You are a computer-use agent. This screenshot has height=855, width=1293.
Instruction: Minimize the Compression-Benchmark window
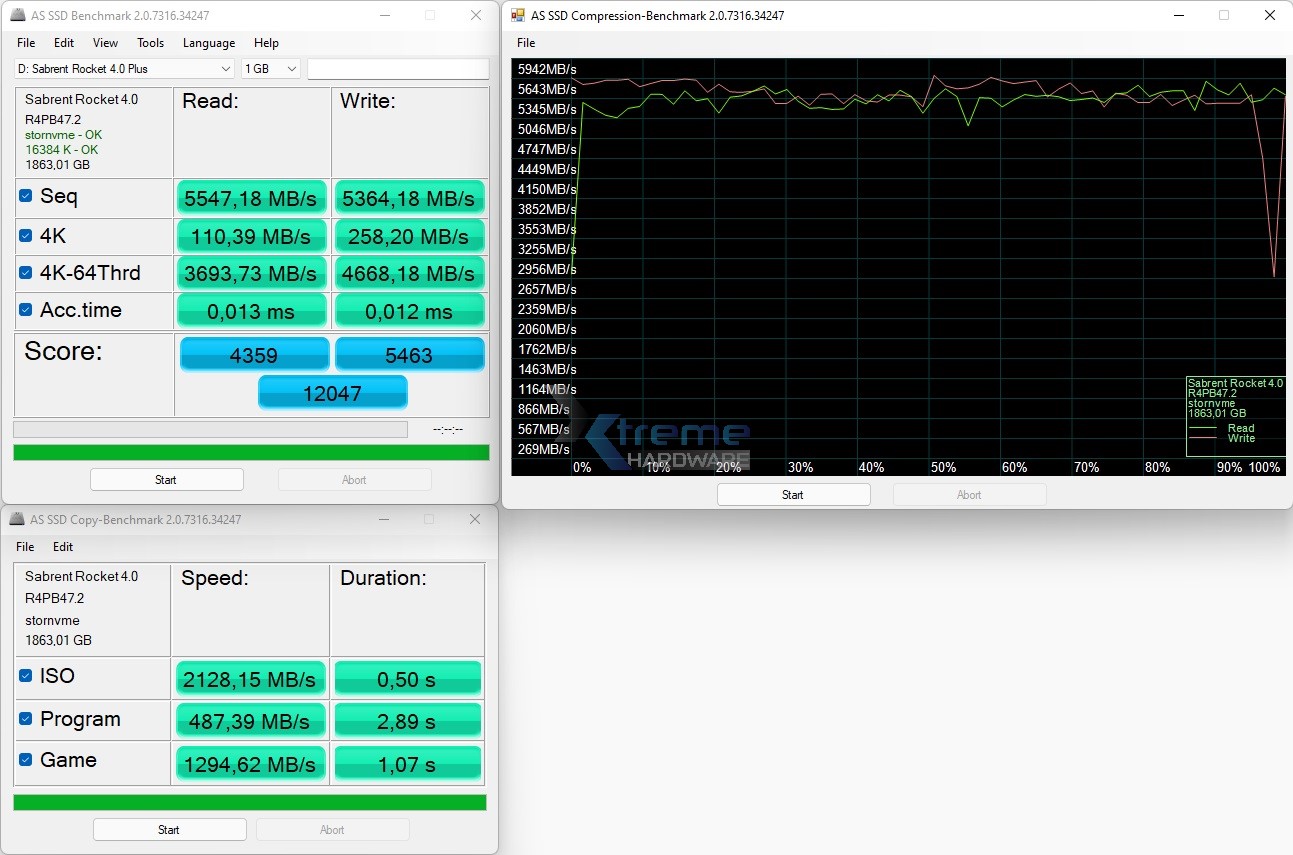(1178, 16)
